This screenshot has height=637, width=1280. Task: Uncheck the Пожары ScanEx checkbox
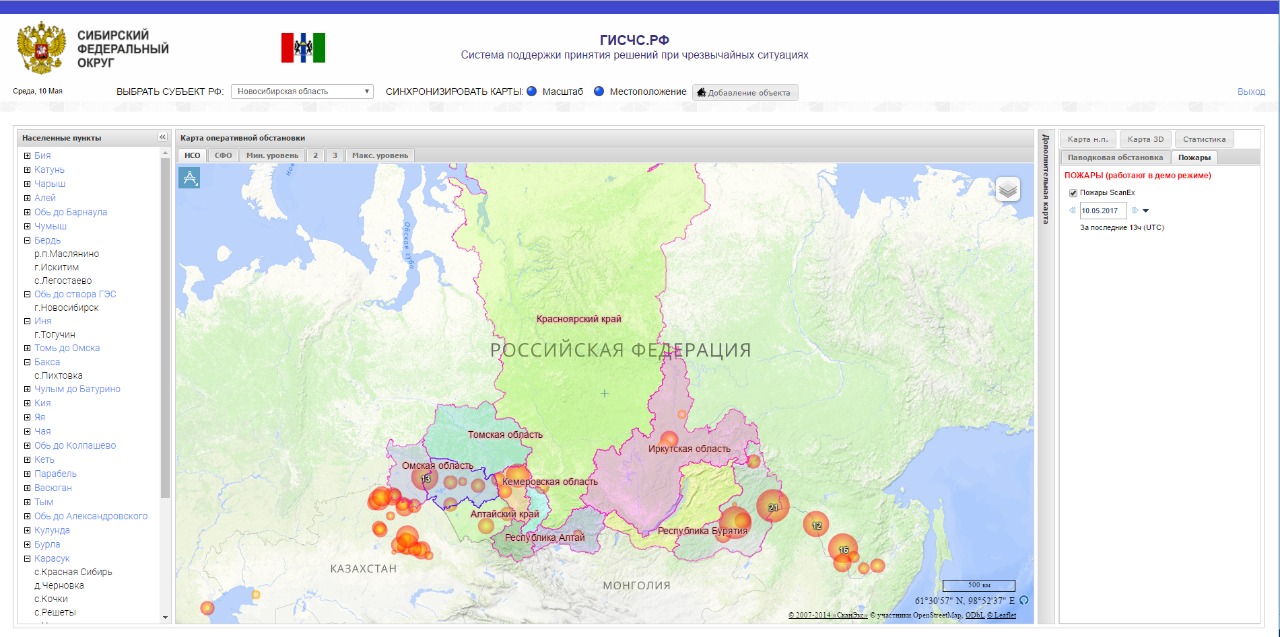click(1072, 192)
